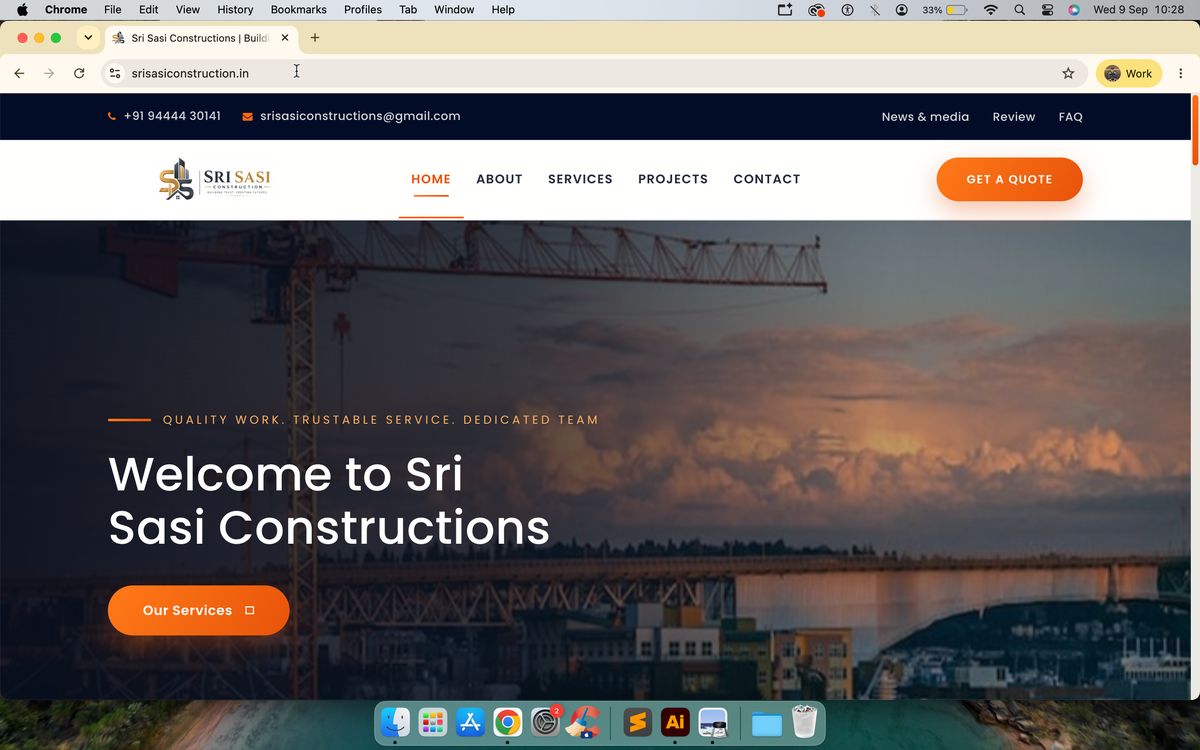Click the Creative Cloud menu bar icon
This screenshot has height=750, width=1200.
pos(817,9)
